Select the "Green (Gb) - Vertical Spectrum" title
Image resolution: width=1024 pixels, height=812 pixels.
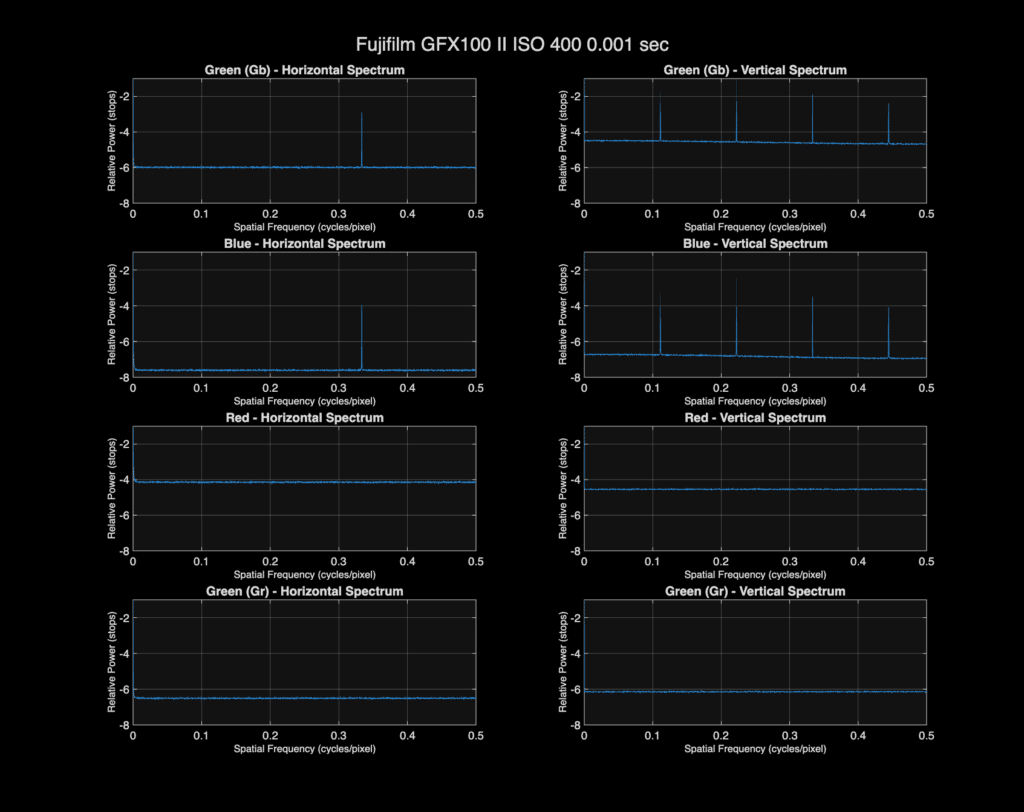[755, 70]
